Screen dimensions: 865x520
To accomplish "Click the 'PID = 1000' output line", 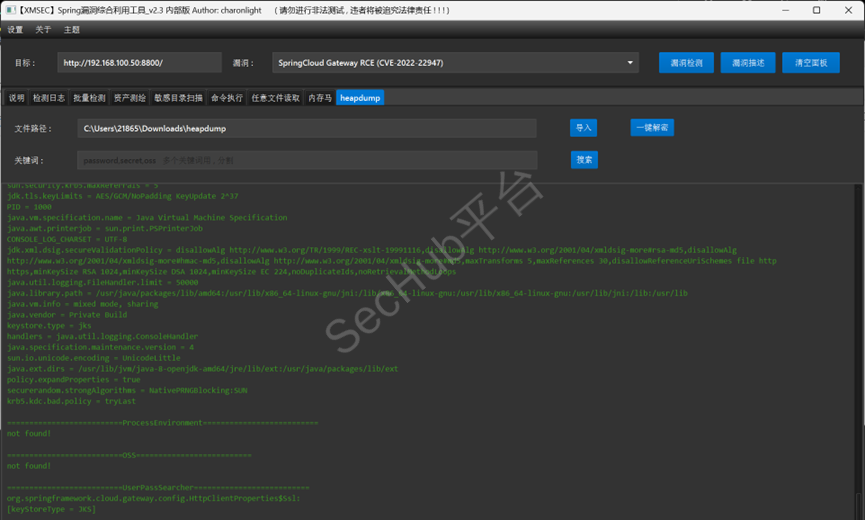I will pos(29,207).
